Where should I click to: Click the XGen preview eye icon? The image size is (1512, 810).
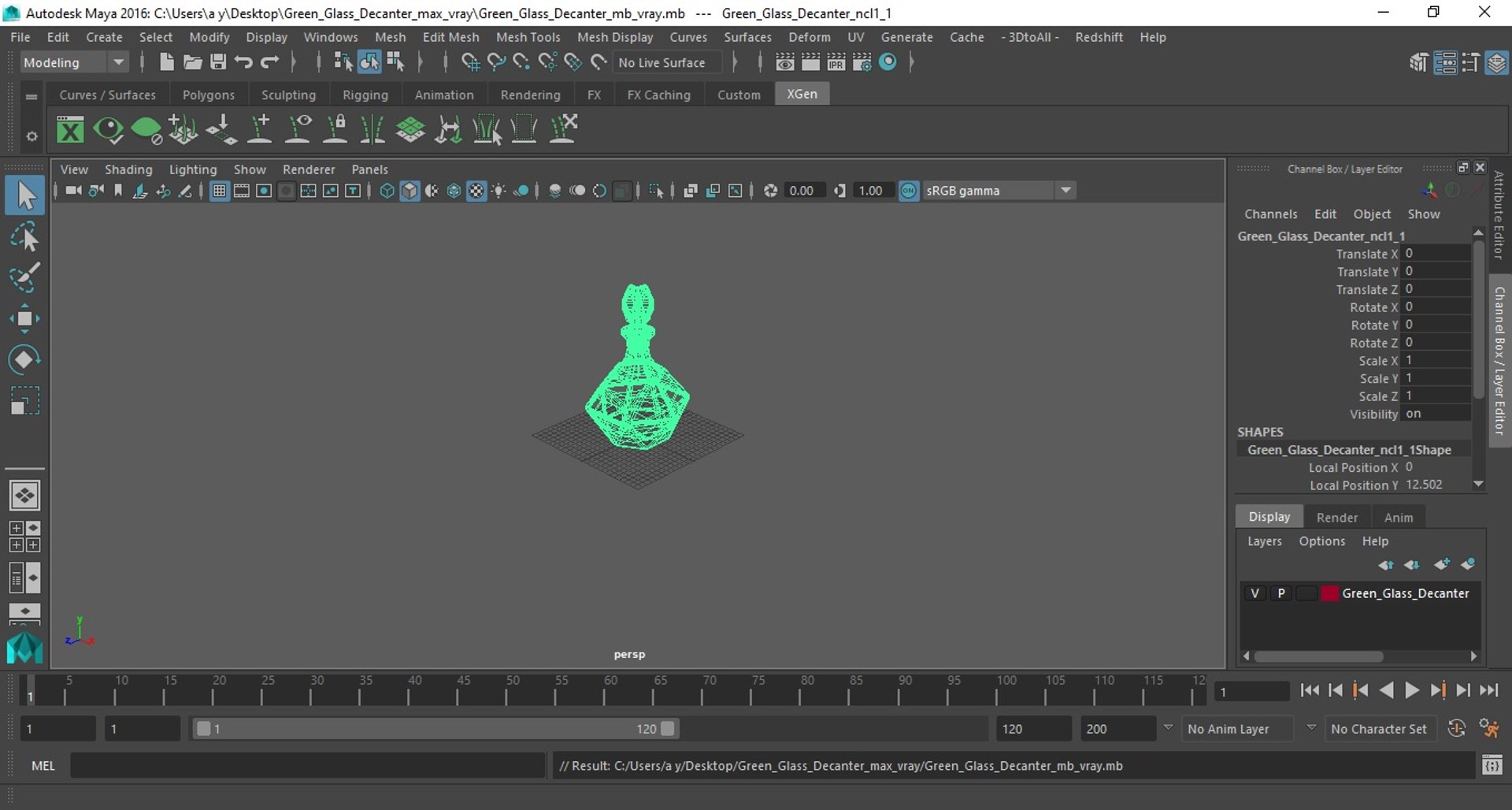click(108, 129)
